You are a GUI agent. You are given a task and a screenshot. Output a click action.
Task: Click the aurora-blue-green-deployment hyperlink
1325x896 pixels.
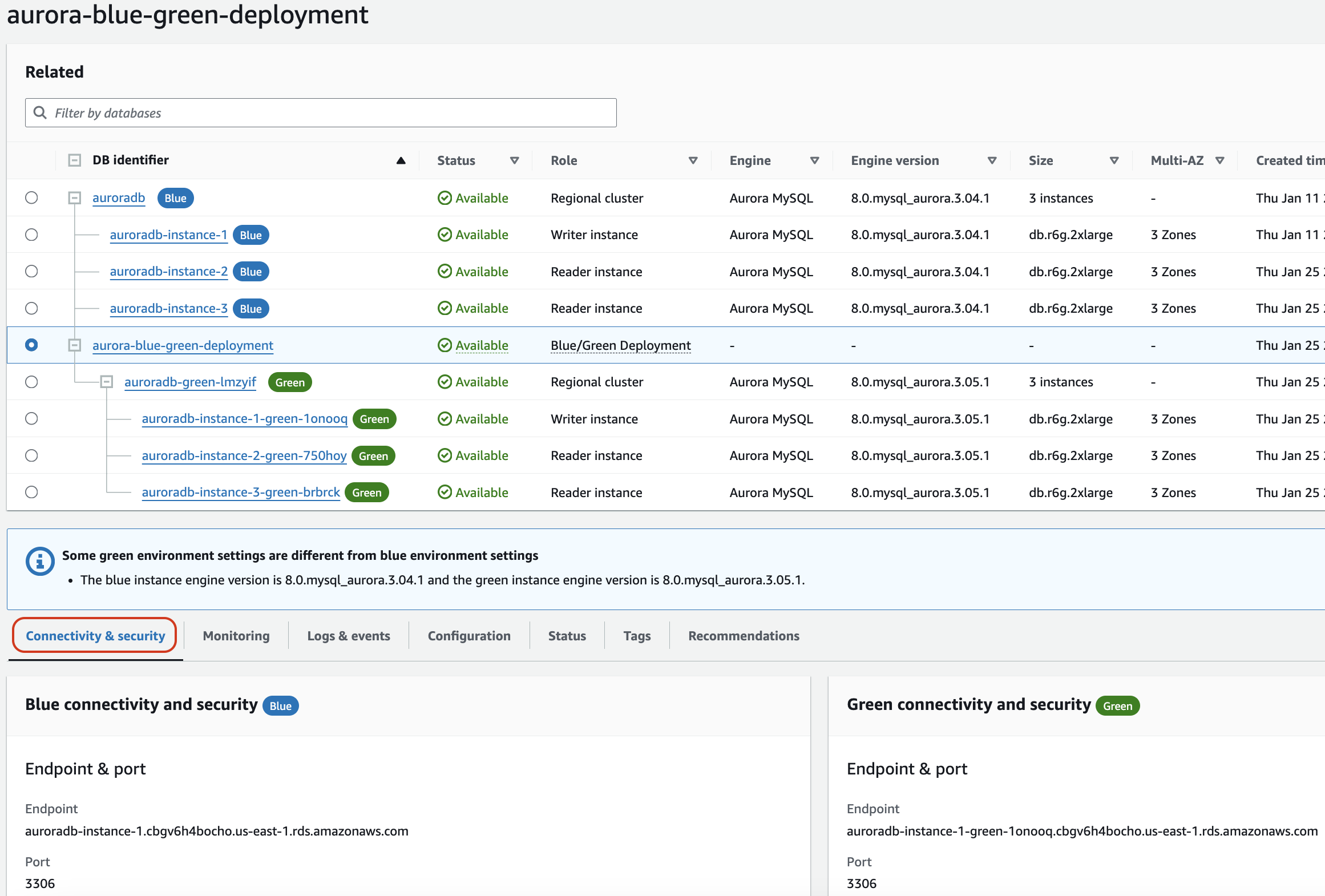(x=183, y=344)
